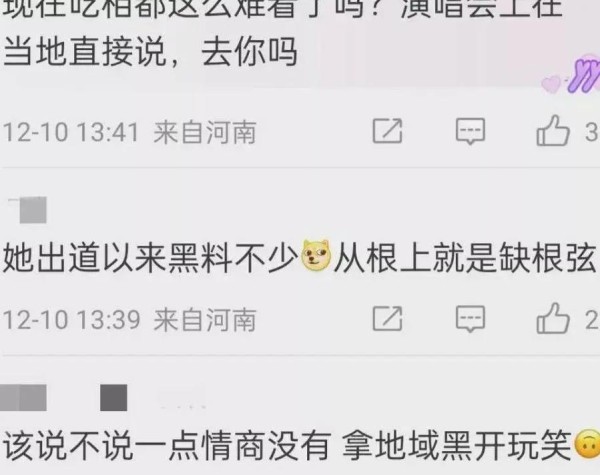Image resolution: width=600 pixels, height=475 pixels.
Task: Tap the purple fan badge sticker
Action: coord(573,75)
